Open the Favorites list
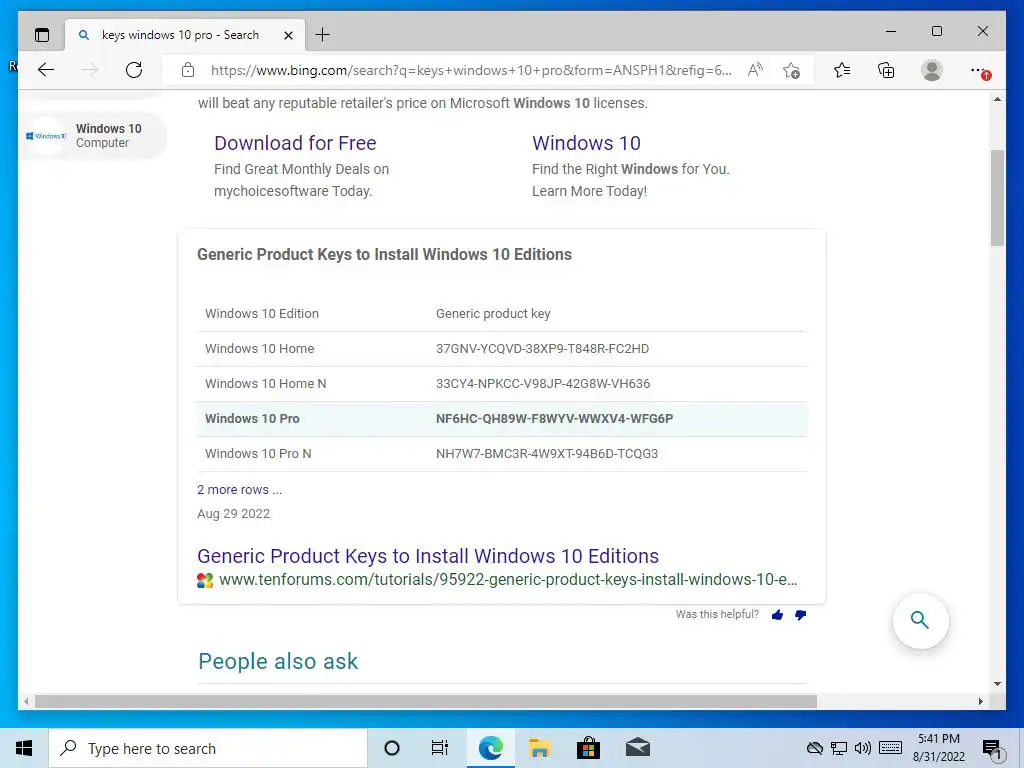 coord(842,70)
